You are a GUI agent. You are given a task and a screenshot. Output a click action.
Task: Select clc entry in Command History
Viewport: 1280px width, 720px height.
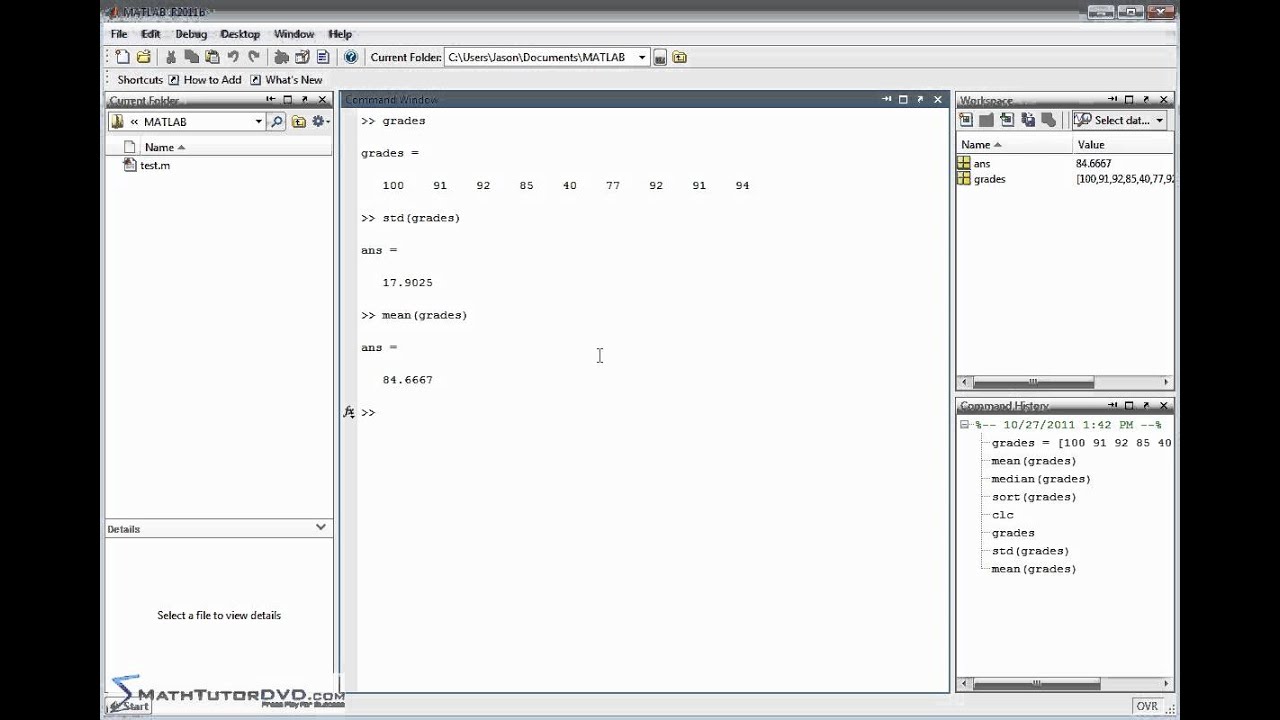[x=1002, y=515]
